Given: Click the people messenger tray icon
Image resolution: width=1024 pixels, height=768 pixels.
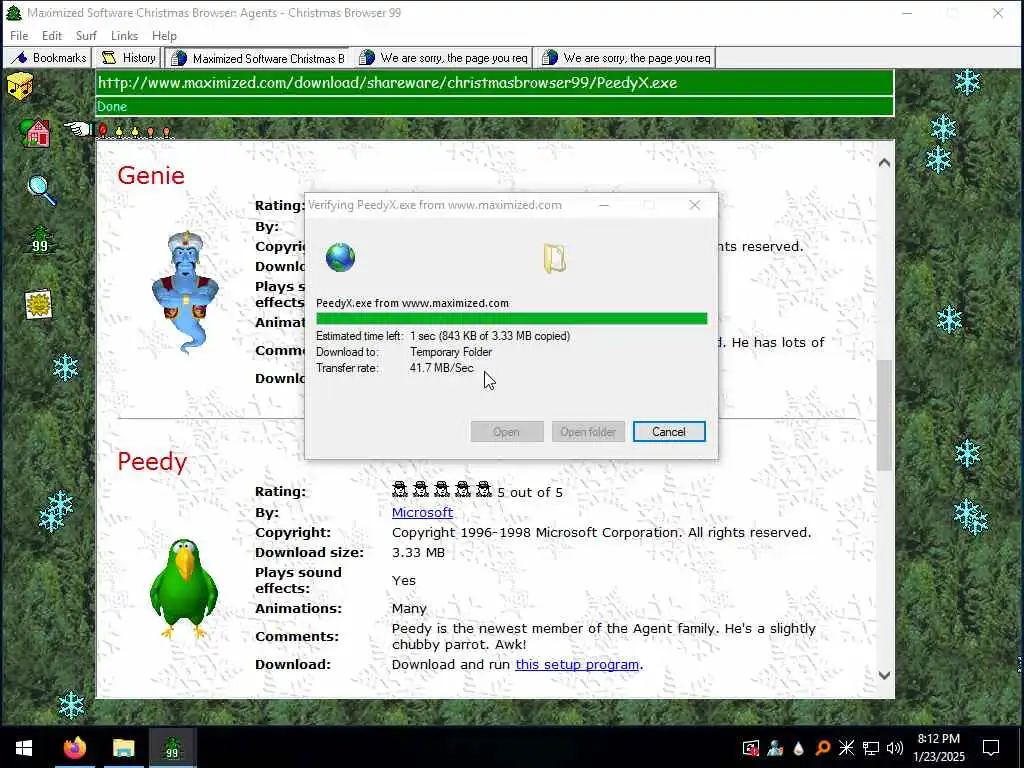Looking at the screenshot, I should (775, 748).
